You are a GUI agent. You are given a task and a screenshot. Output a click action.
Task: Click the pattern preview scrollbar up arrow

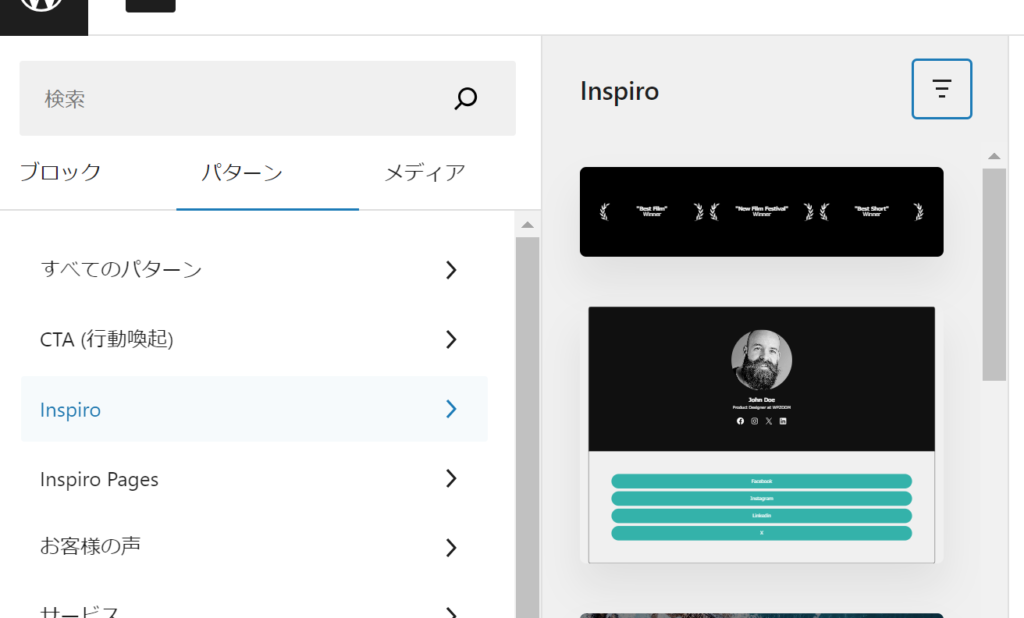pos(993,156)
